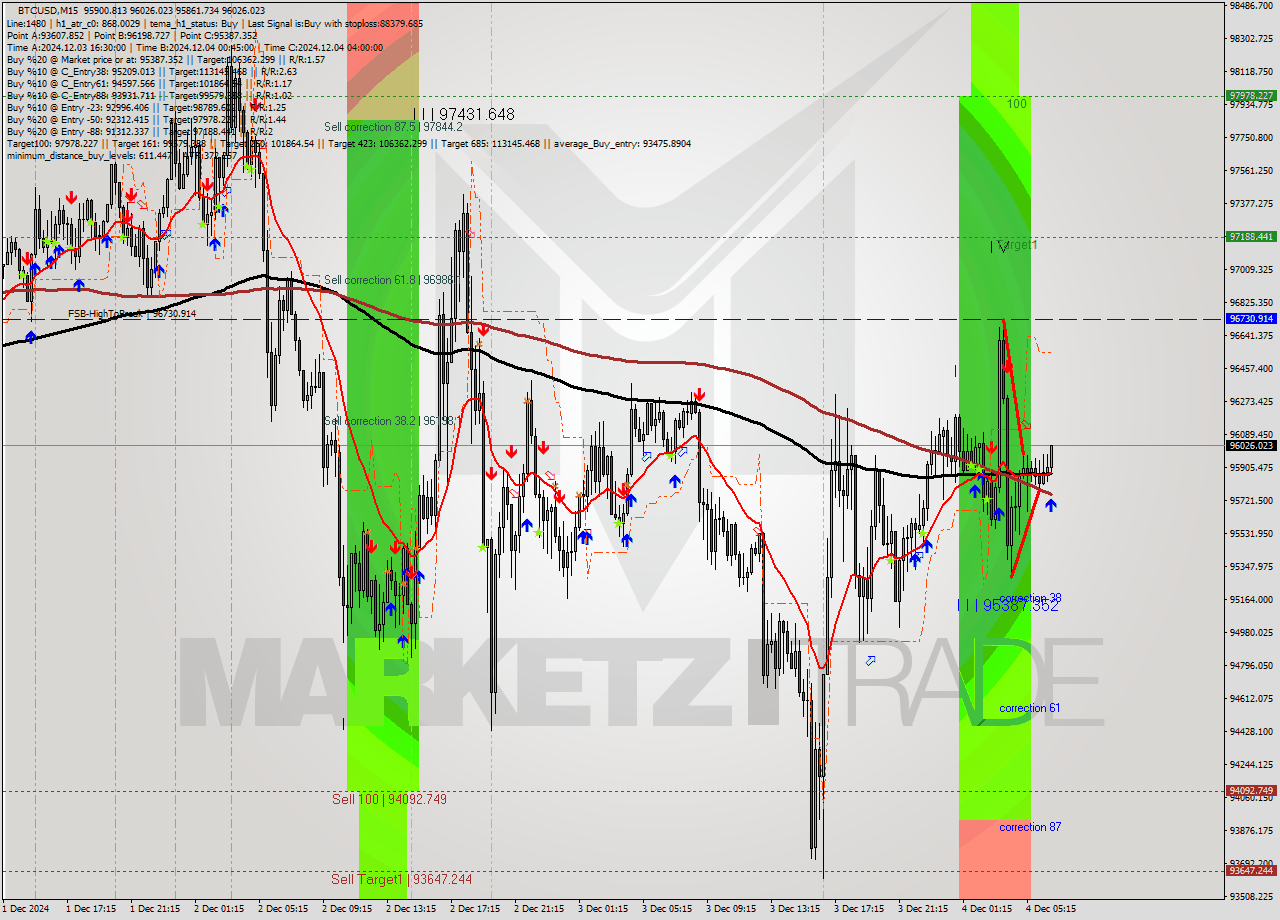Click the 94612.075 price axis value
This screenshot has width=1280, height=920.
coord(1251,699)
